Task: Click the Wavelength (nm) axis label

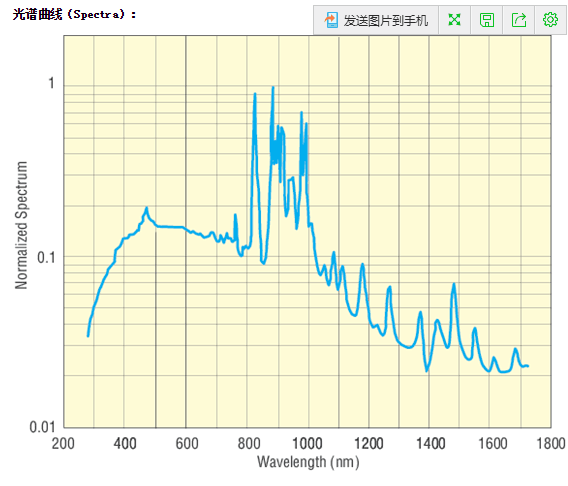Action: (x=308, y=462)
